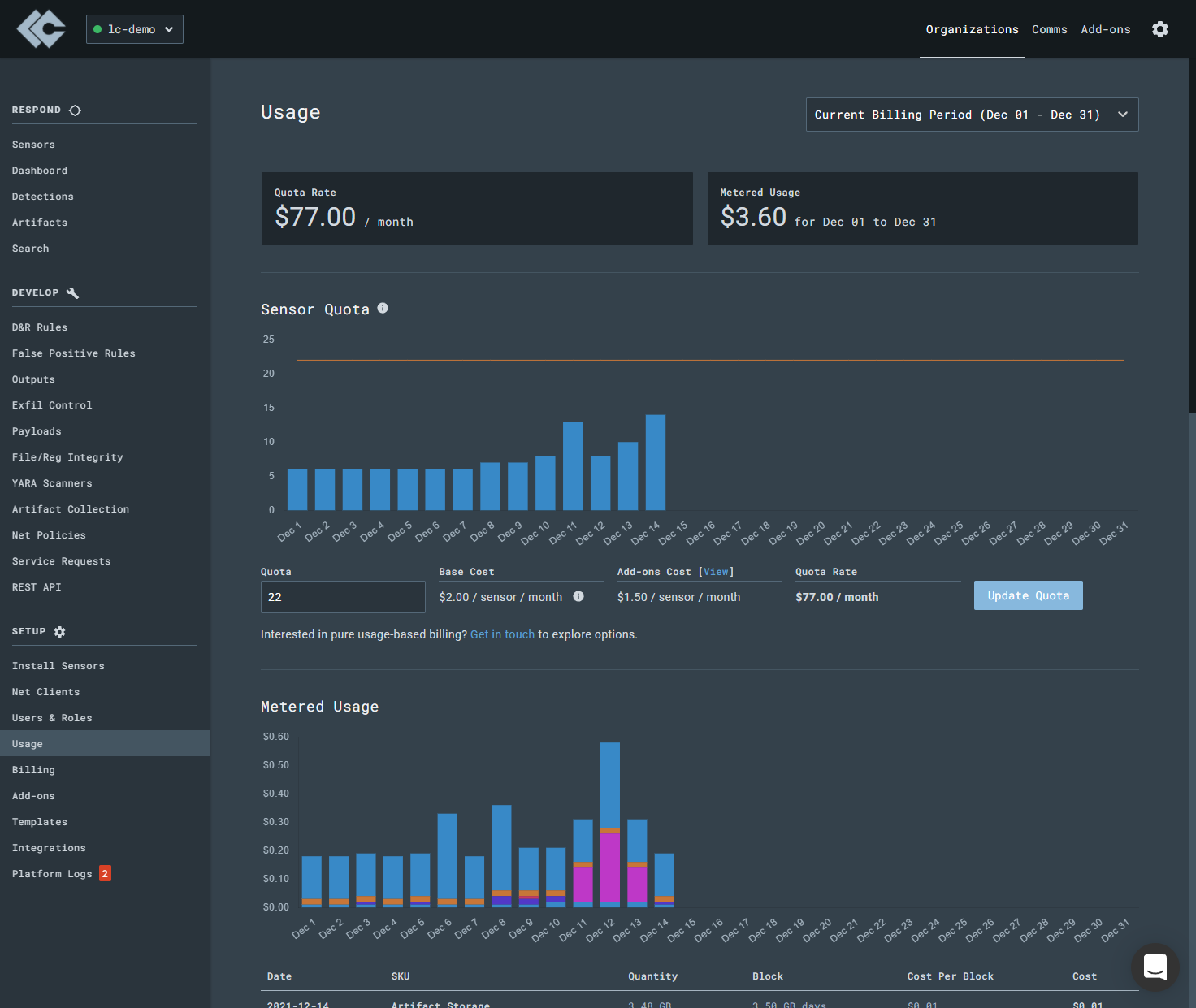Open the Organizations tab
The height and width of the screenshot is (1008, 1196).
pos(972,29)
